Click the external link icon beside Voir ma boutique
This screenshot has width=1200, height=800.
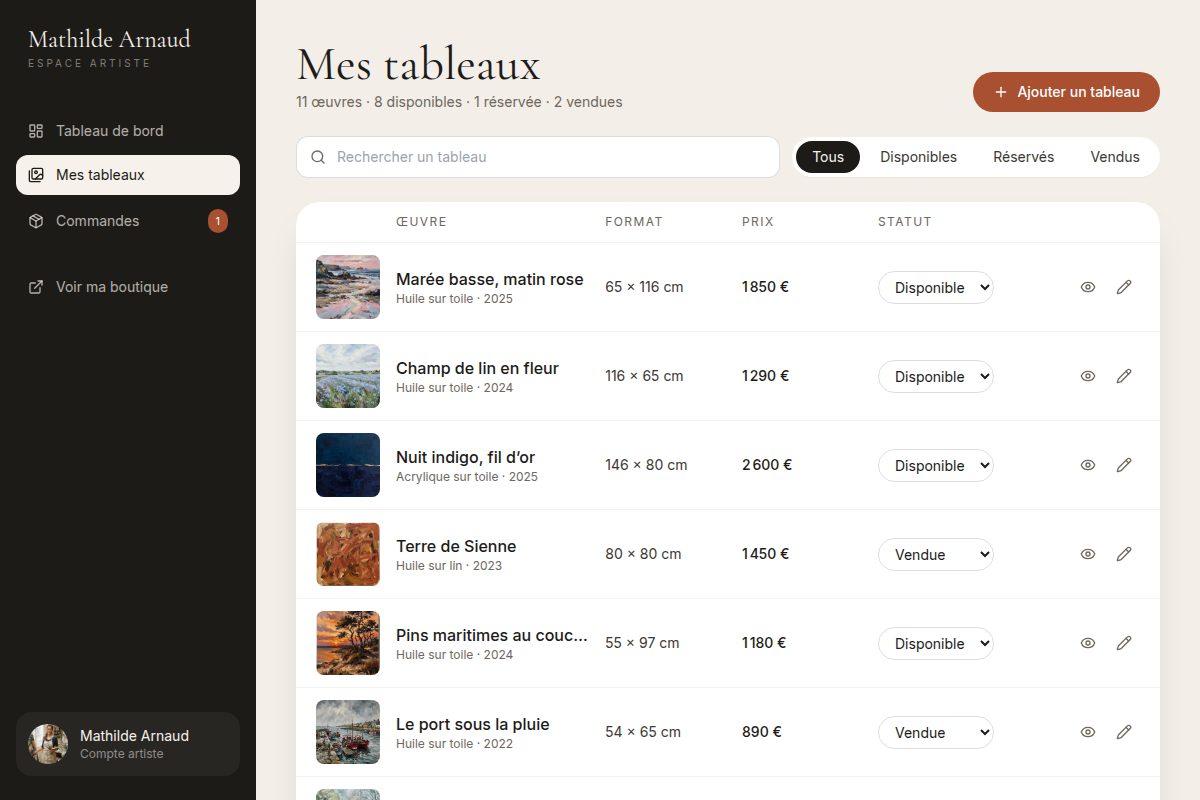pos(36,287)
